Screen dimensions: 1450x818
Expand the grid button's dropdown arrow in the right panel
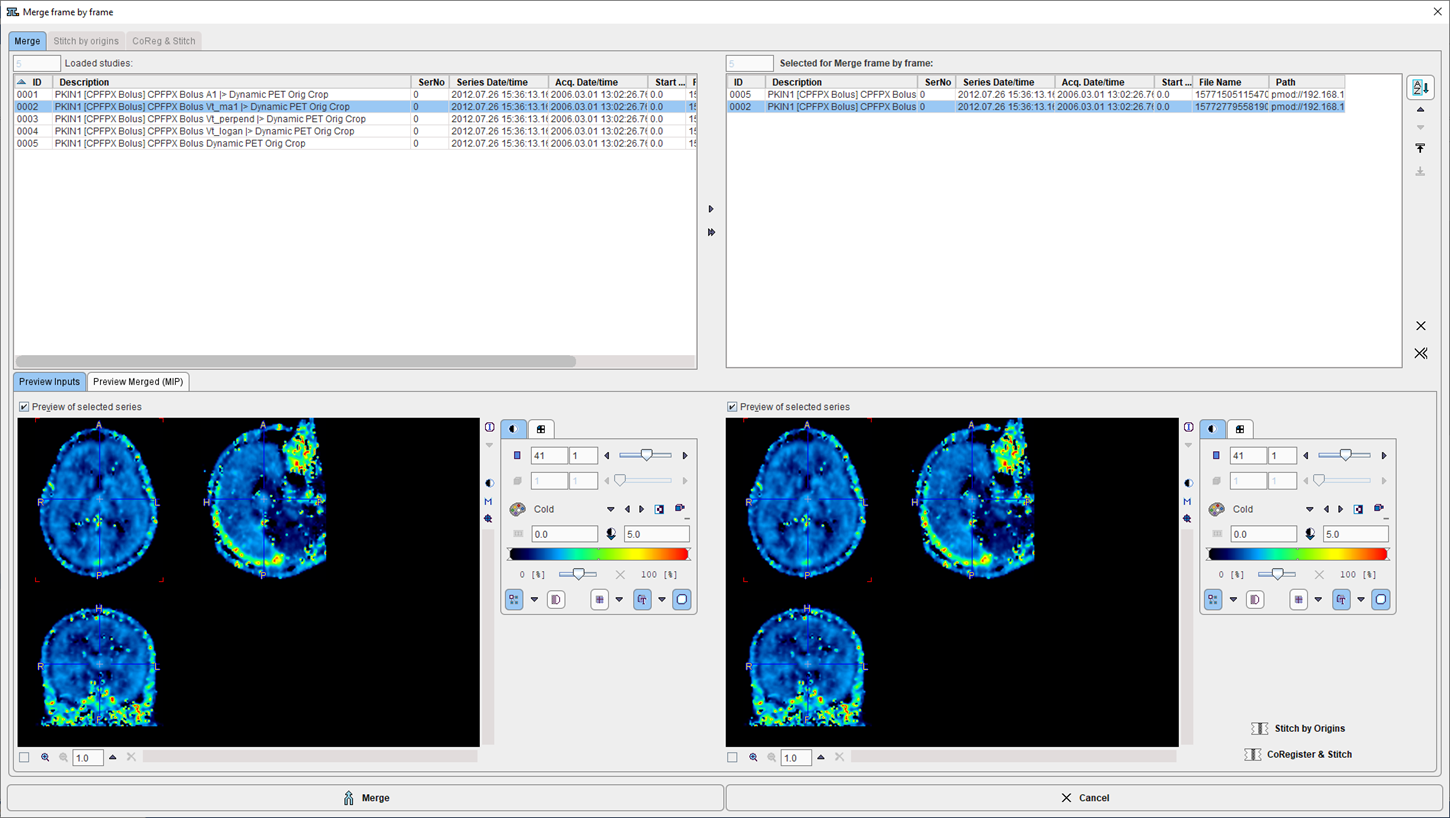pos(1318,600)
